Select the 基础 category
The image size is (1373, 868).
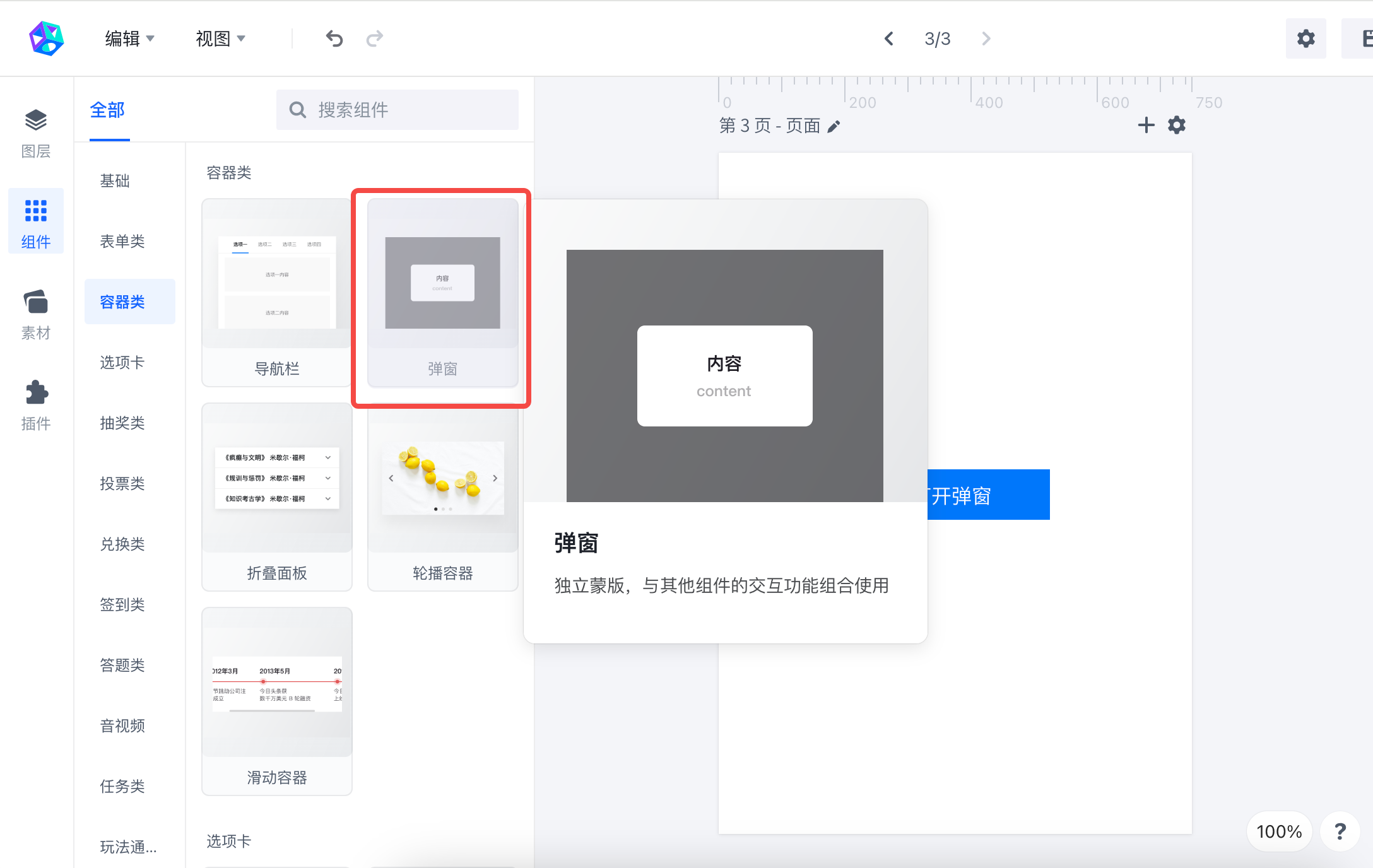click(x=115, y=180)
